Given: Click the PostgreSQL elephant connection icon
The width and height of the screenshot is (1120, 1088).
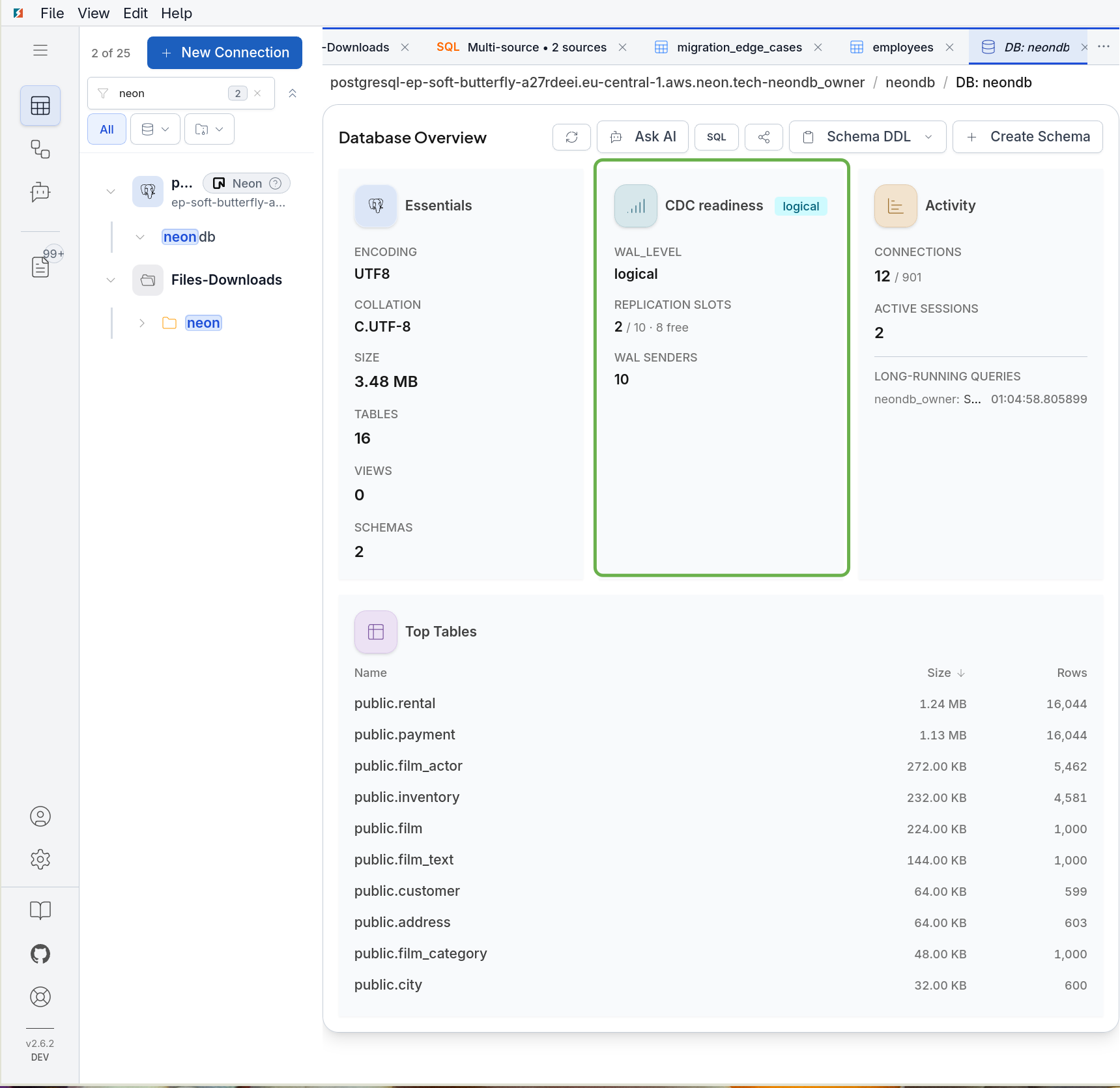Looking at the screenshot, I should 148,192.
